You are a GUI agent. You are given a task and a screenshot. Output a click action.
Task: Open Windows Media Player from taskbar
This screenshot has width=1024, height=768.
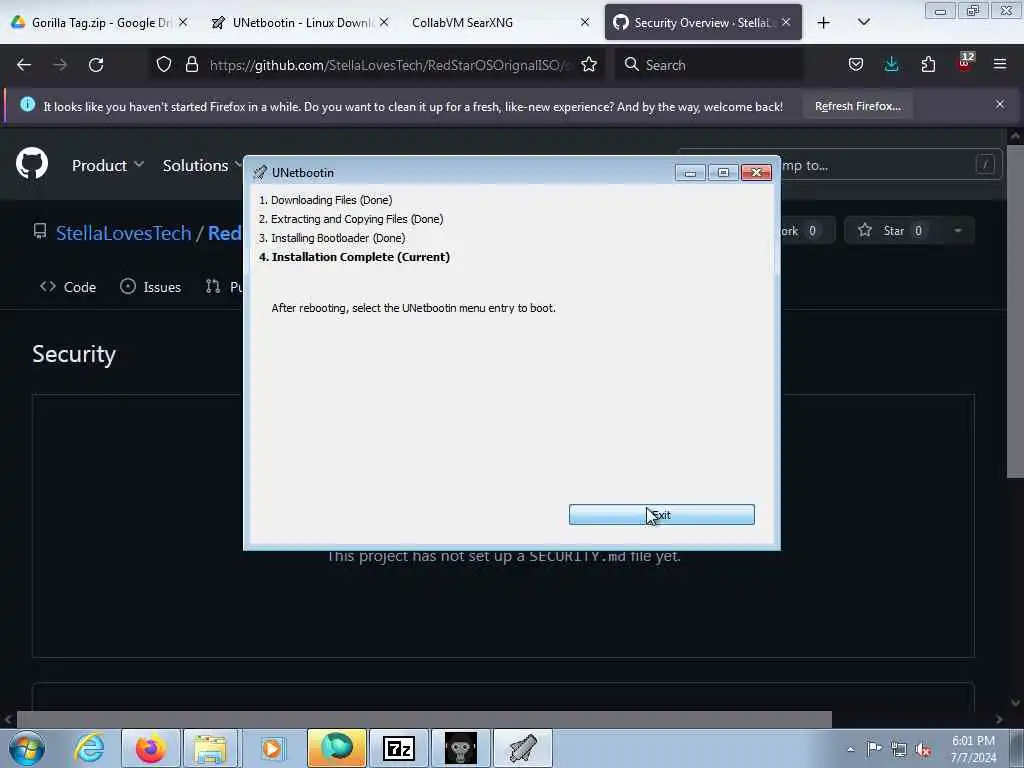coord(272,748)
